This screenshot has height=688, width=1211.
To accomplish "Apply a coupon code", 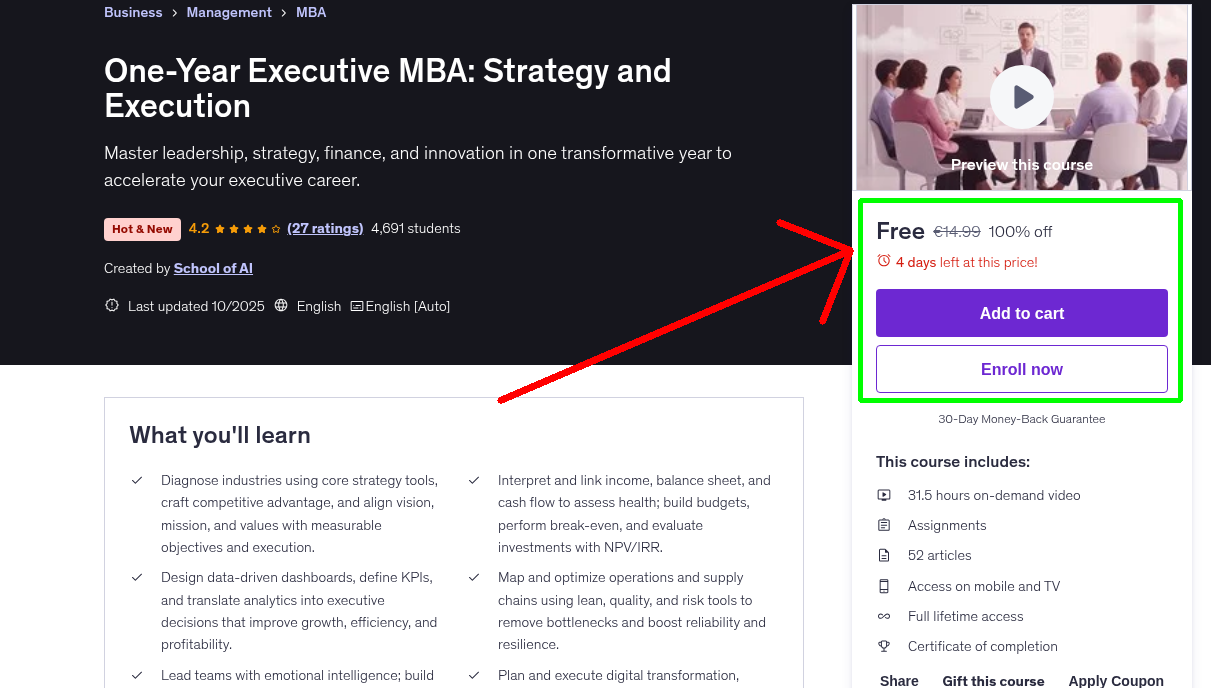I will pyautogui.click(x=1116, y=680).
